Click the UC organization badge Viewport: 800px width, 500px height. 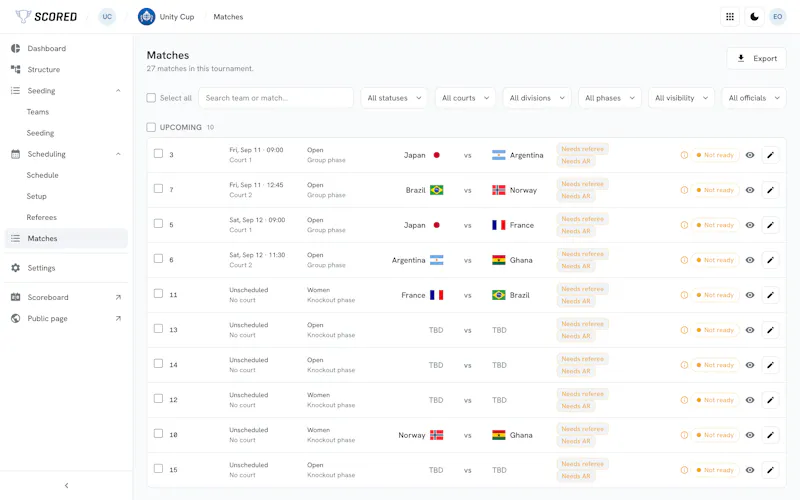pos(107,17)
